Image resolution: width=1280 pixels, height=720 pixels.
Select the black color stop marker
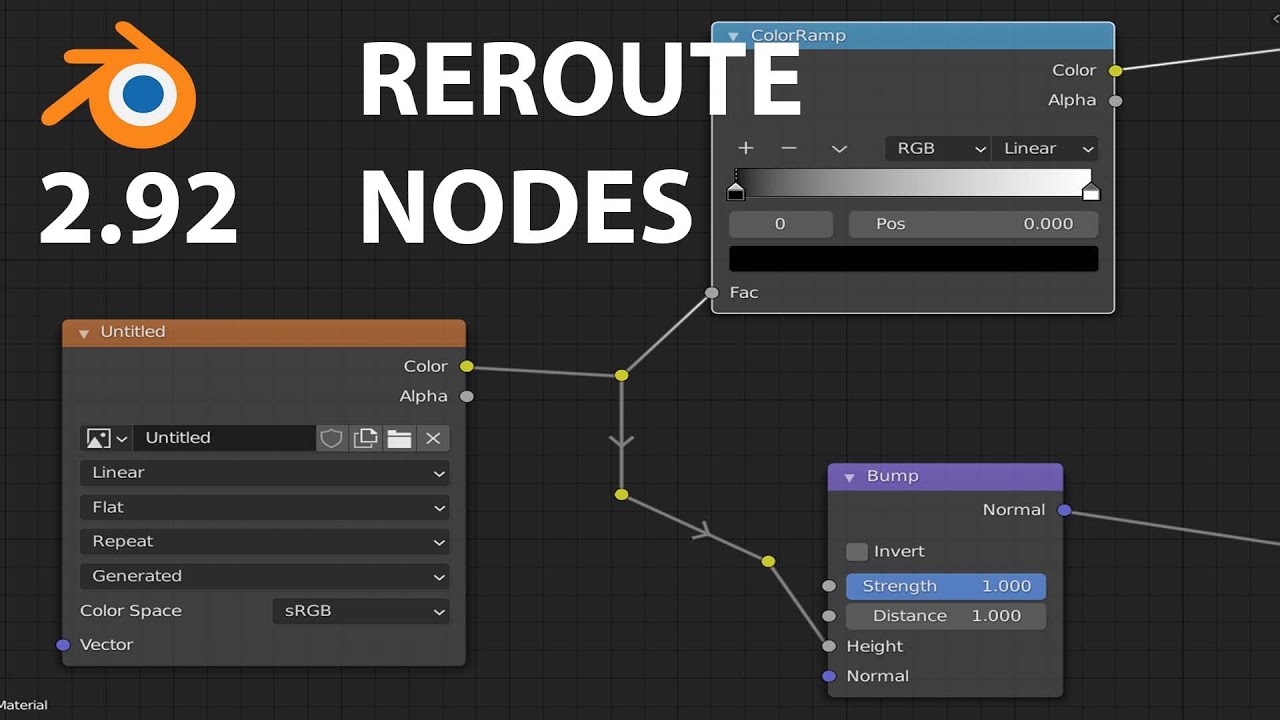pyautogui.click(x=736, y=191)
